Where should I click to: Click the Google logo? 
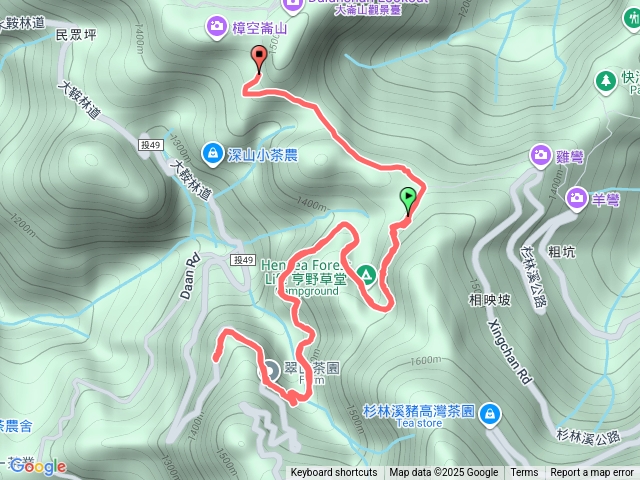click(38, 467)
